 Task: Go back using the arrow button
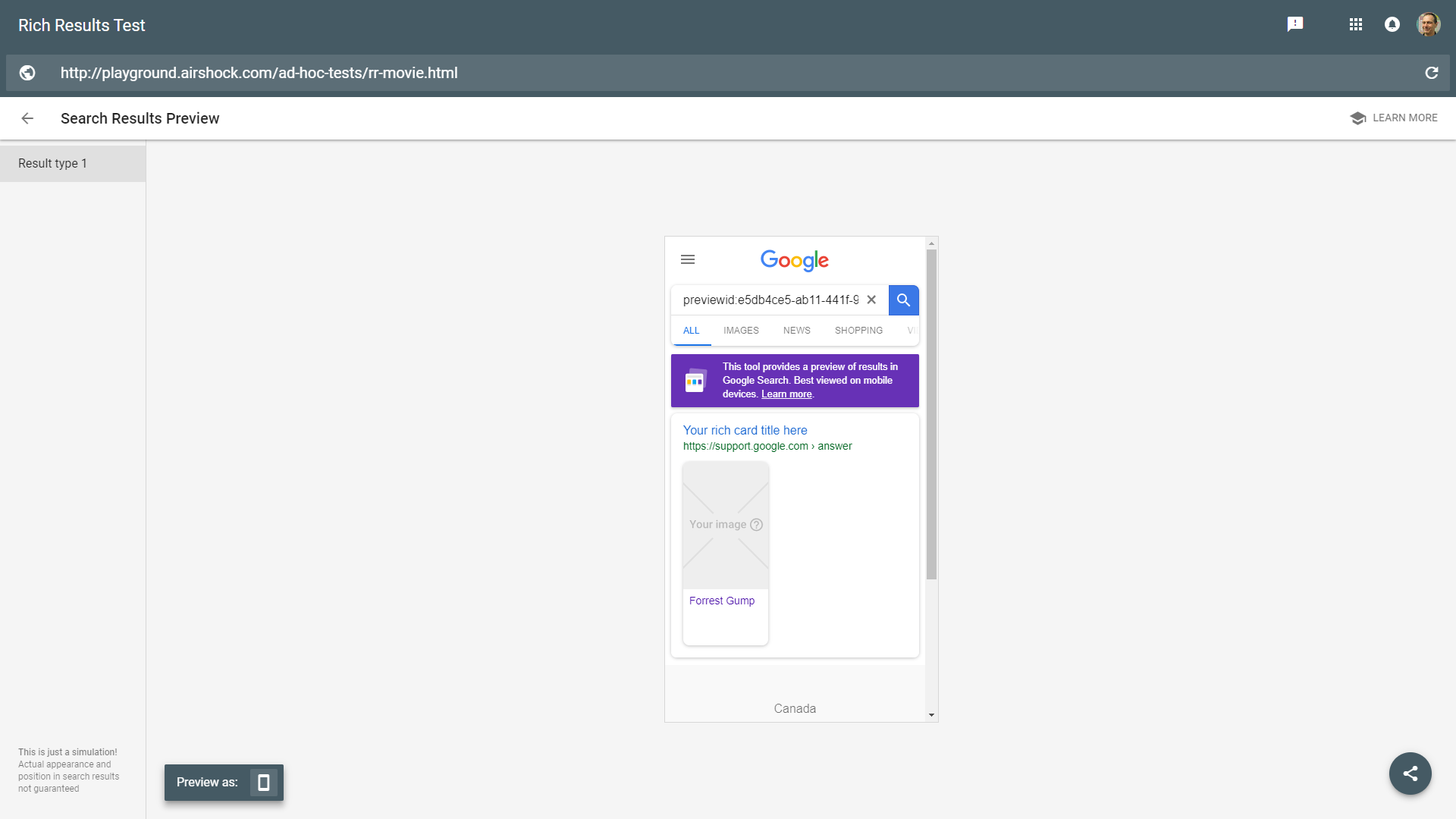click(x=27, y=118)
